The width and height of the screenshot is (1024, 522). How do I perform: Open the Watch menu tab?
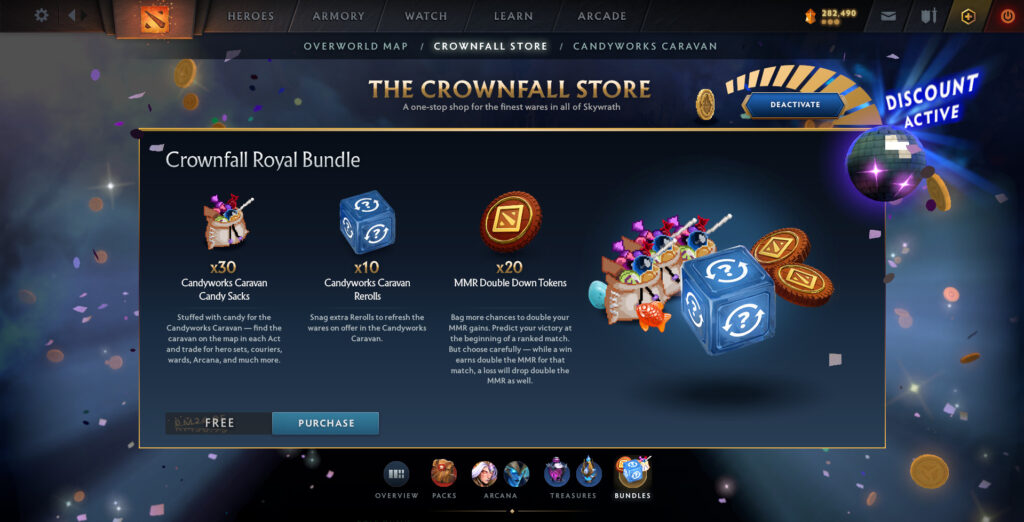point(426,16)
